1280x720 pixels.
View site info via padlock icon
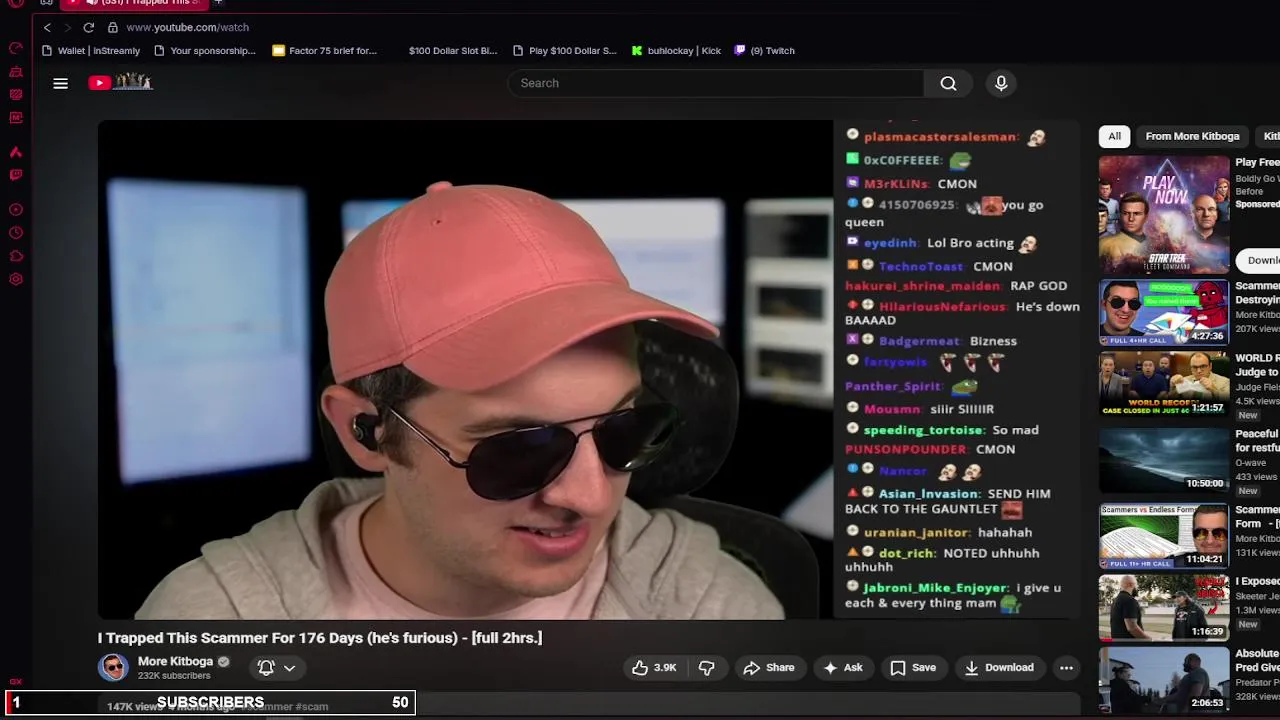pyautogui.click(x=112, y=27)
